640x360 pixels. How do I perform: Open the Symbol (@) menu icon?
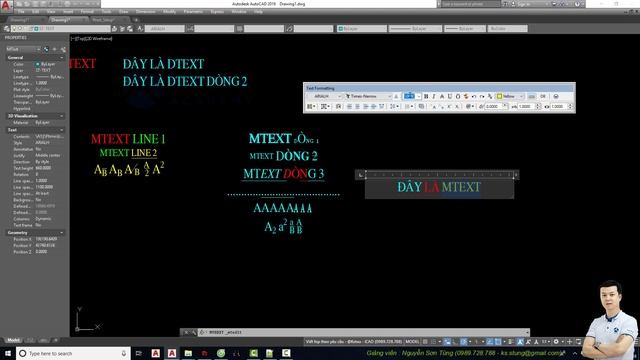coord(470,107)
